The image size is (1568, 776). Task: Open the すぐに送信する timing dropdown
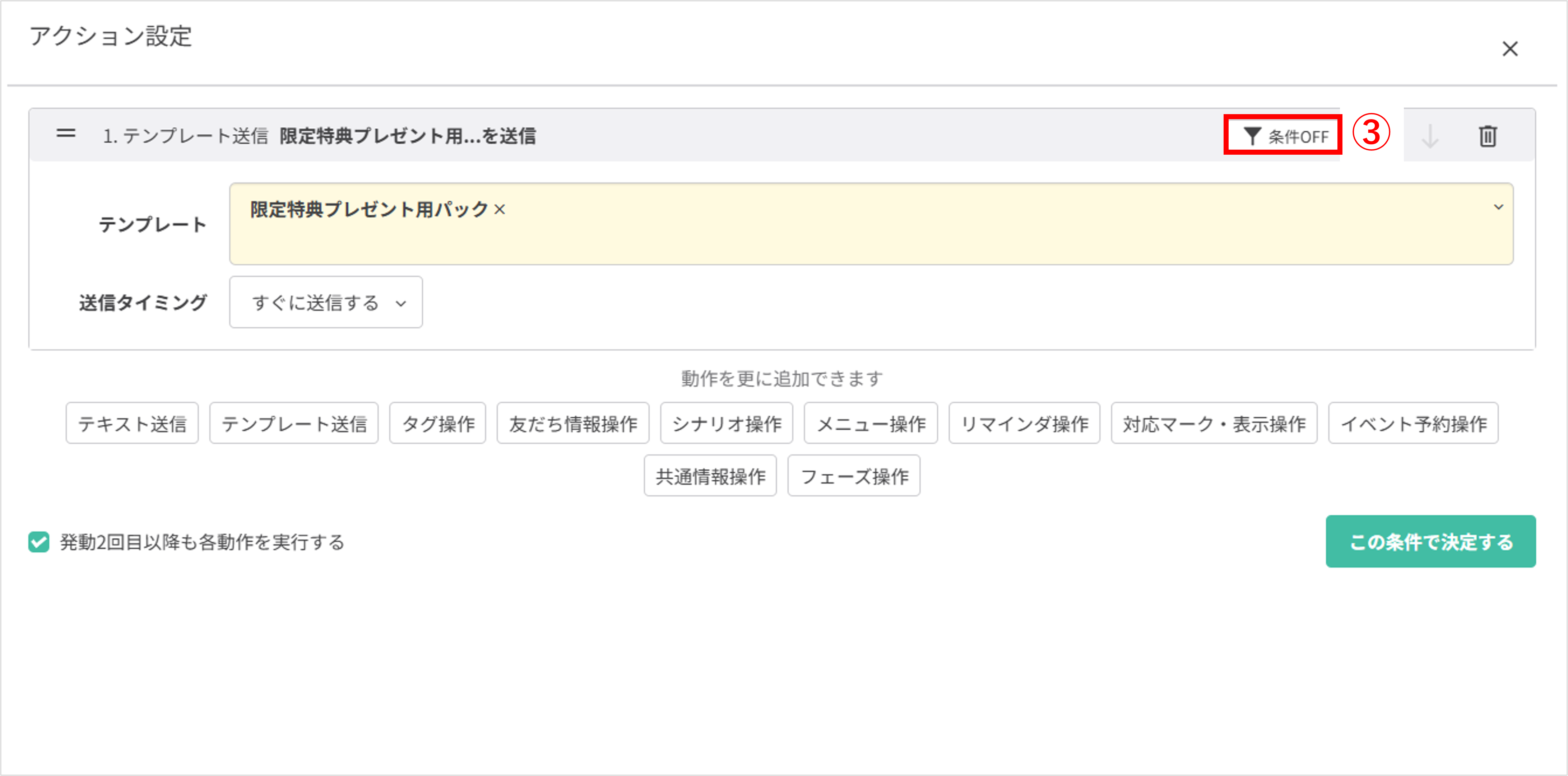pyautogui.click(x=325, y=302)
